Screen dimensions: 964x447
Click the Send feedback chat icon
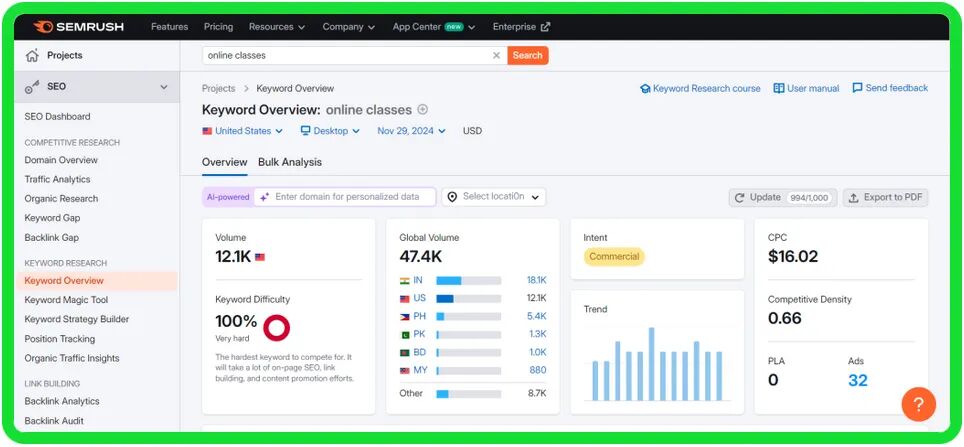(857, 88)
